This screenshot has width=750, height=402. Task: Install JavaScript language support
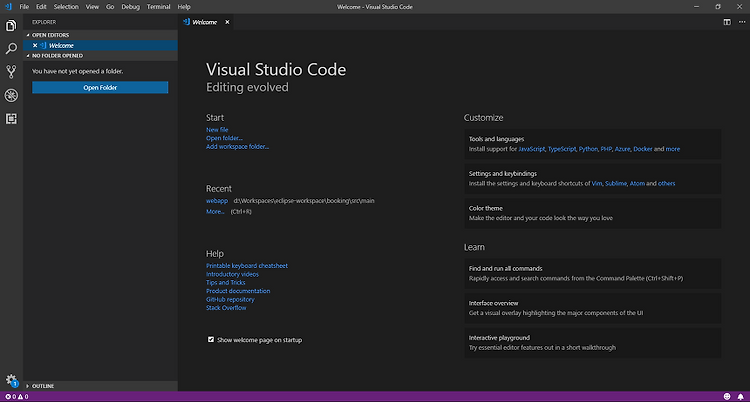(x=531, y=149)
